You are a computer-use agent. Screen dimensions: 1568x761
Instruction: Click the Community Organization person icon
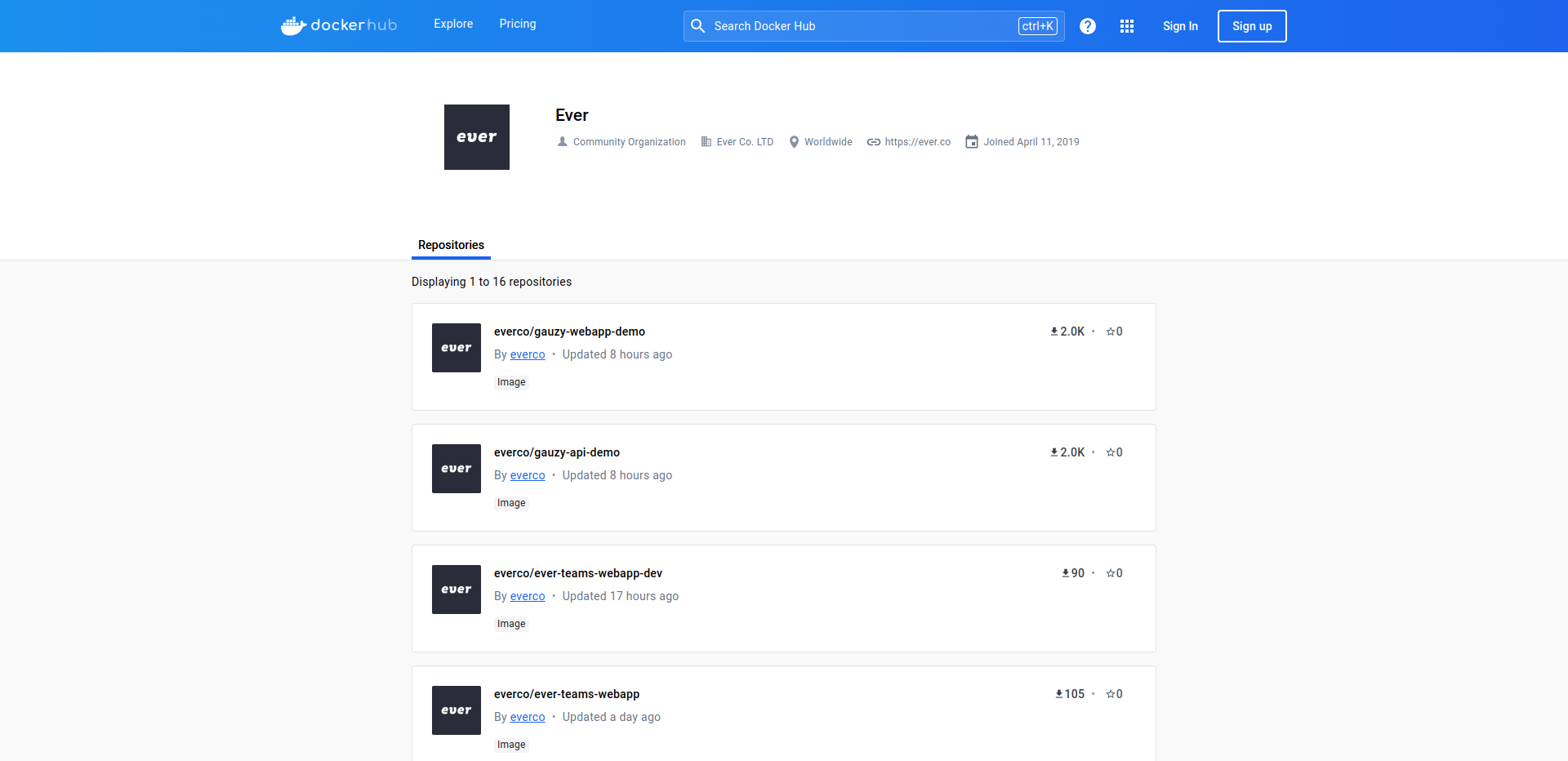pyautogui.click(x=561, y=141)
